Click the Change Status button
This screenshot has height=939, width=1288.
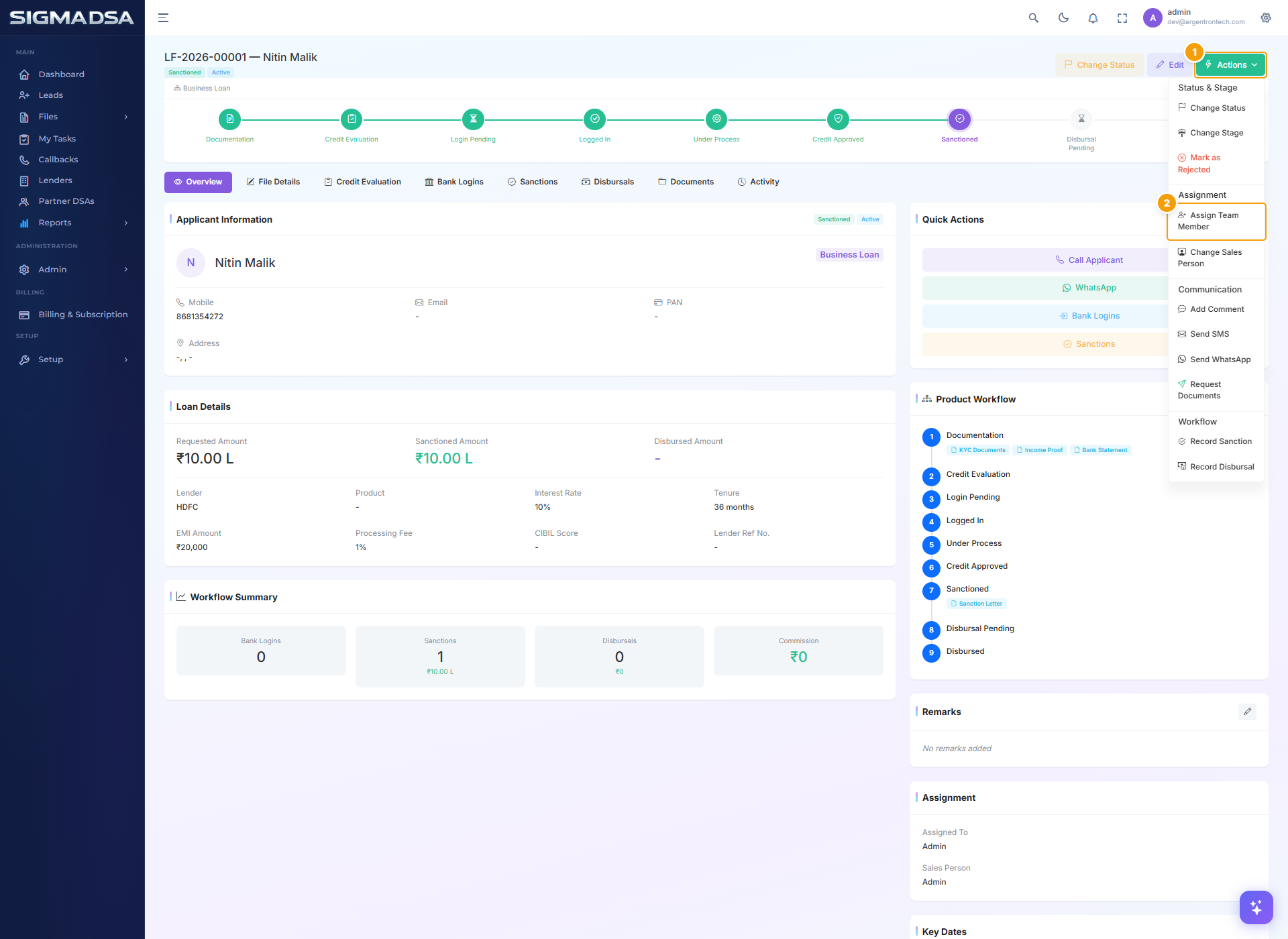1099,65
